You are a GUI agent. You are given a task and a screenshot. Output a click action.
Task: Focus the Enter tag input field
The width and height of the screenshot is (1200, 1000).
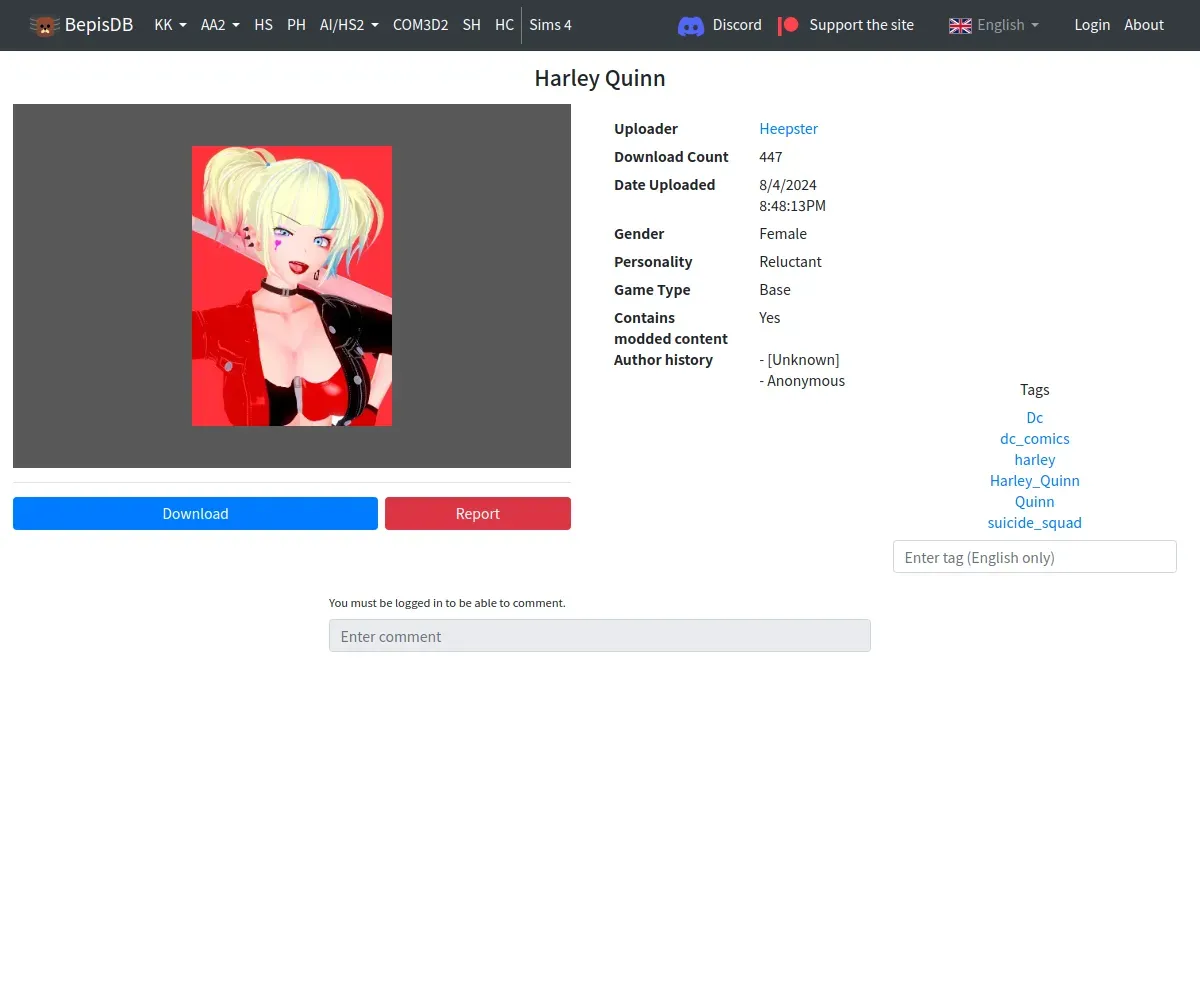click(x=1035, y=557)
